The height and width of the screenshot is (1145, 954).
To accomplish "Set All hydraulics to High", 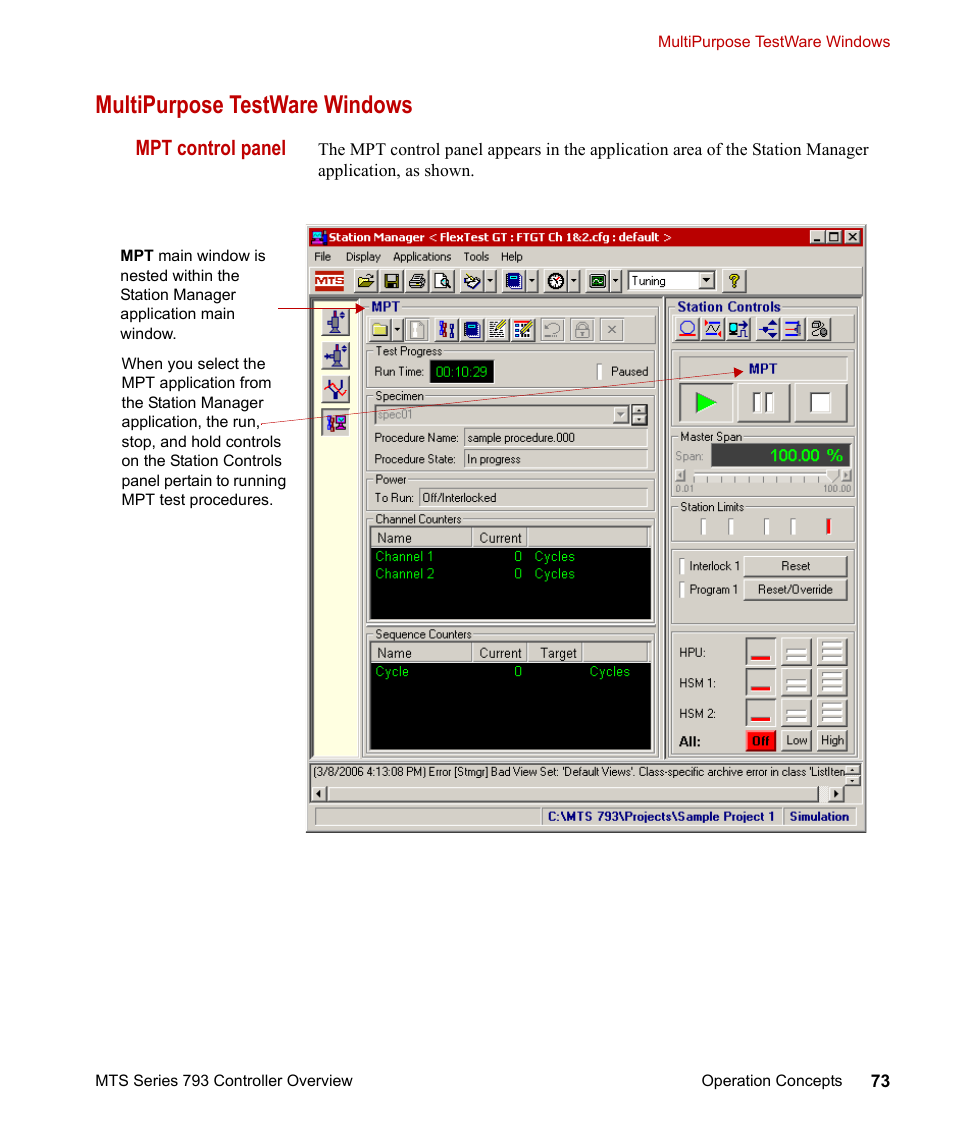I will coord(831,740).
